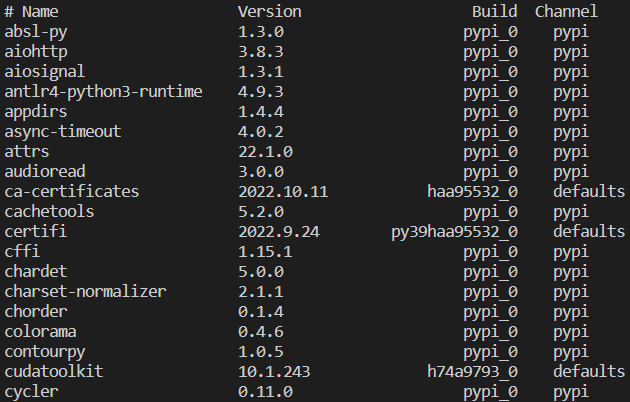Click the Version column header
This screenshot has height=402, width=630.
(x=269, y=12)
